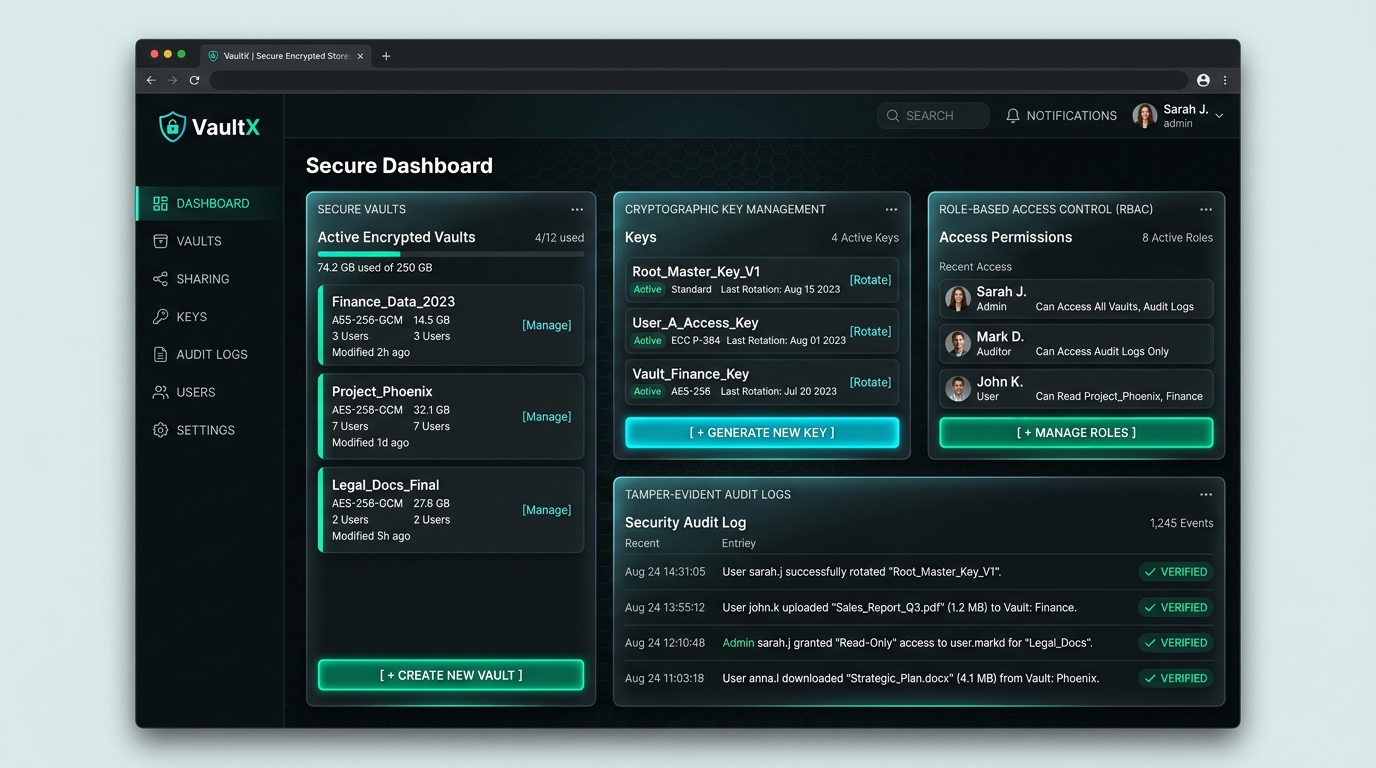This screenshot has height=768, width=1376.
Task: Click Create New Vault button
Action: [451, 675]
